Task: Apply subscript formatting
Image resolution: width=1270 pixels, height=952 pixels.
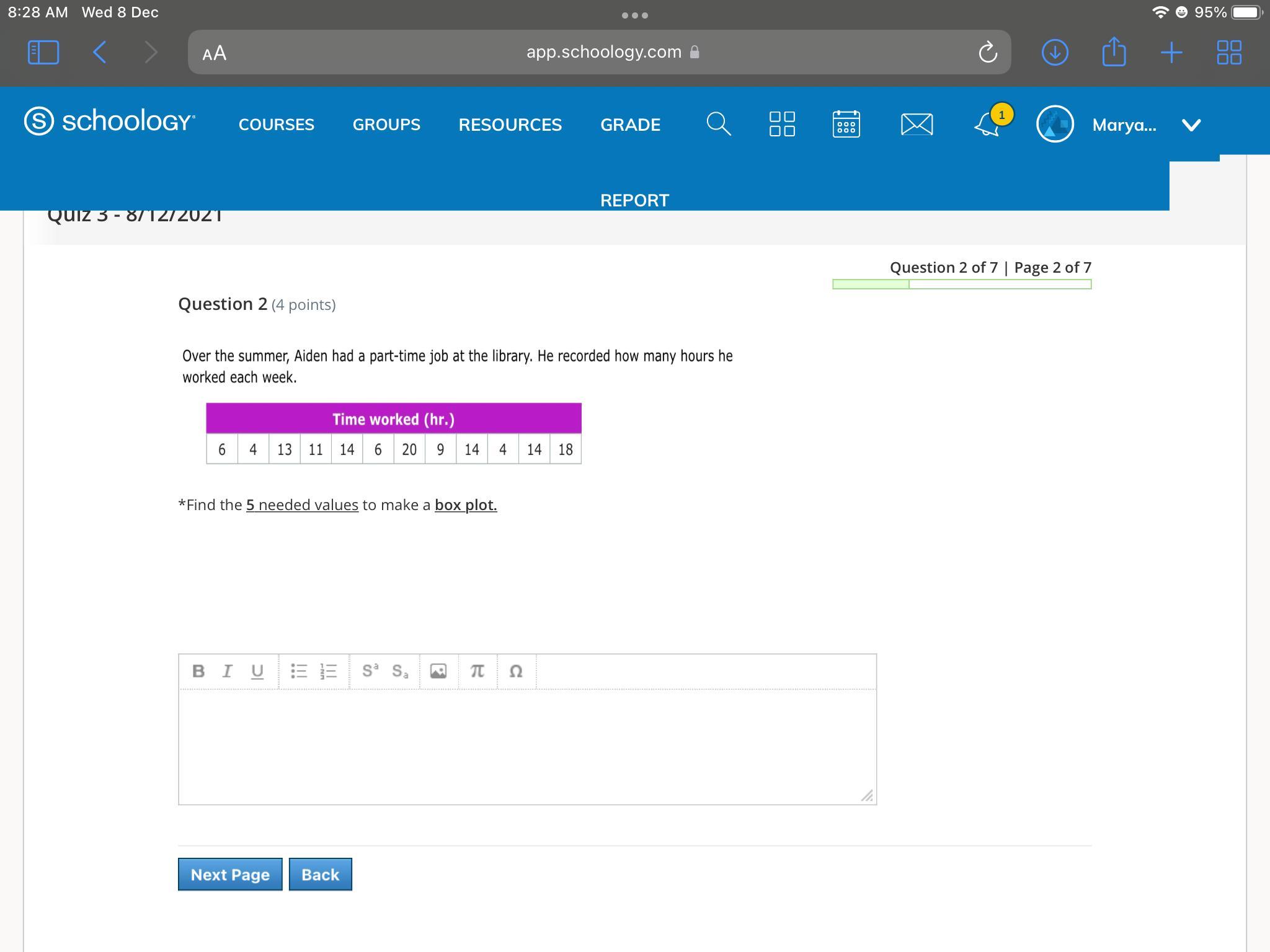Action: [400, 671]
